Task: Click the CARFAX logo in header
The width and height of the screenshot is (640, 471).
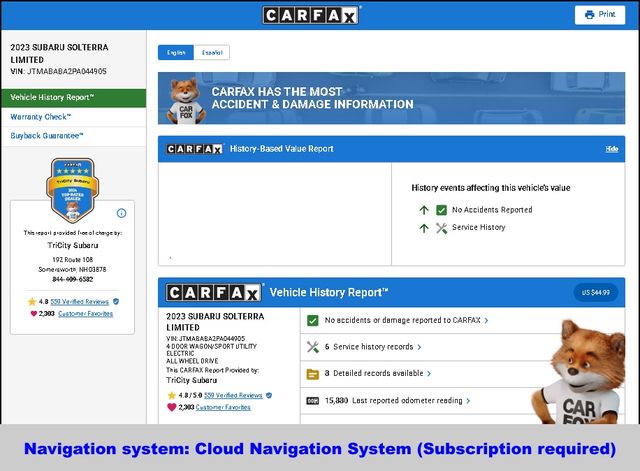Action: (311, 16)
